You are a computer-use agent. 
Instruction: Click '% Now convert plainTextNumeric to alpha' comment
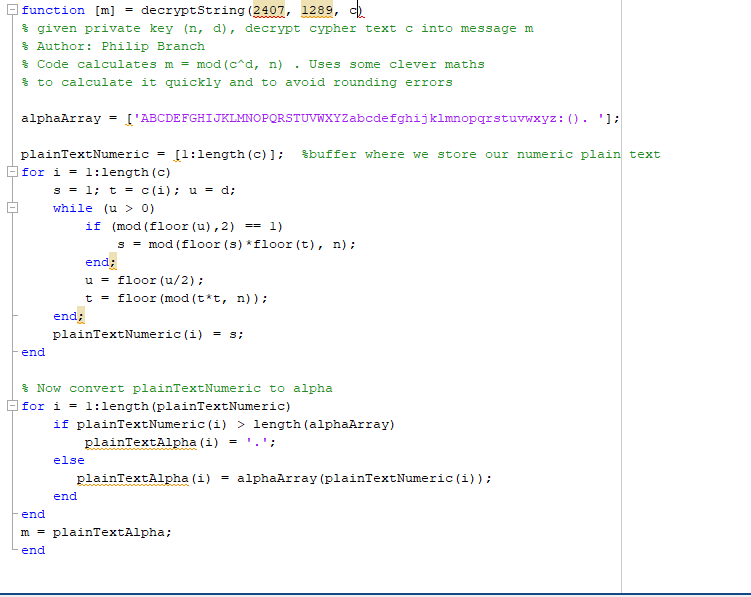point(177,388)
